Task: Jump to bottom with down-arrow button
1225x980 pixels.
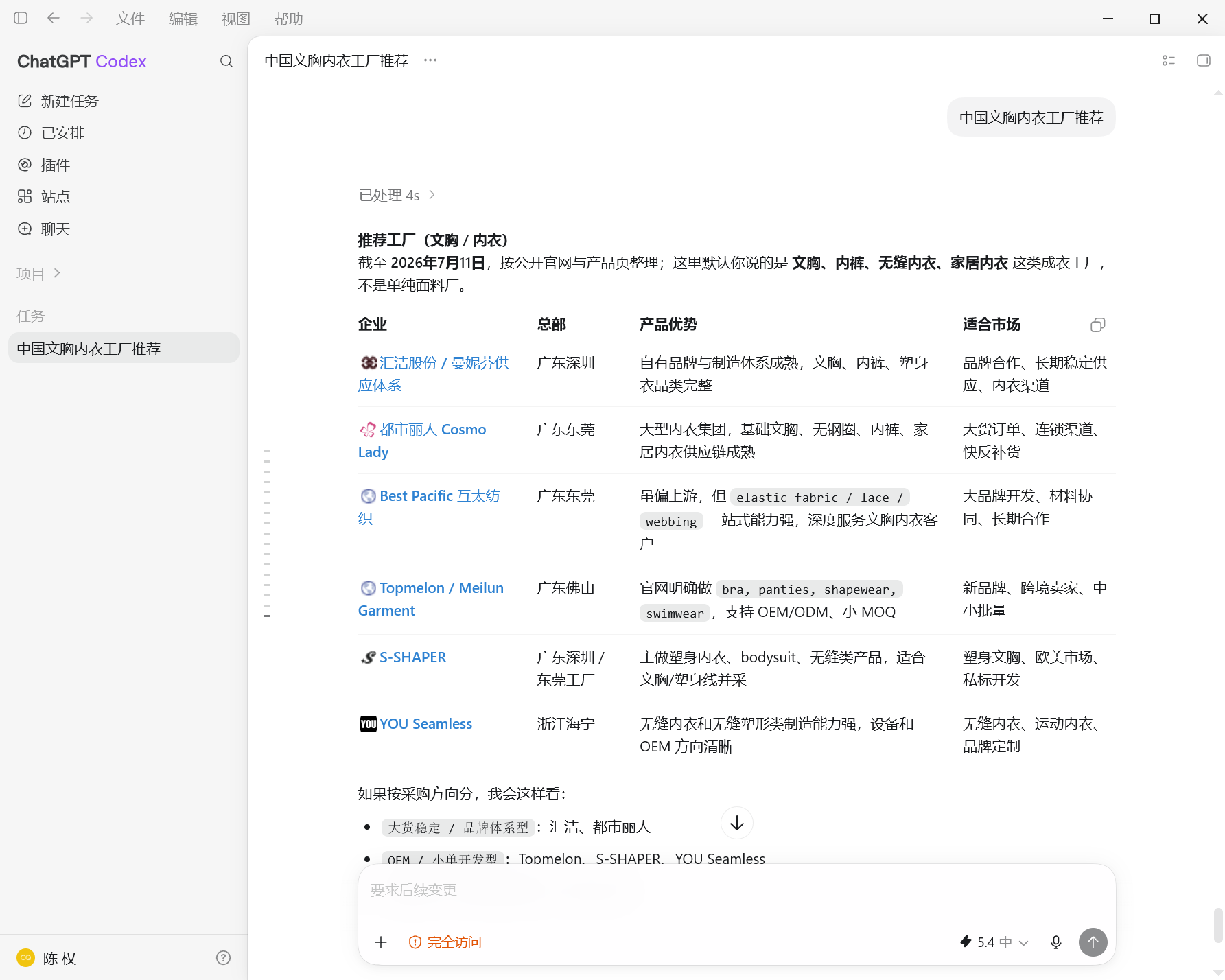Action: 737,823
